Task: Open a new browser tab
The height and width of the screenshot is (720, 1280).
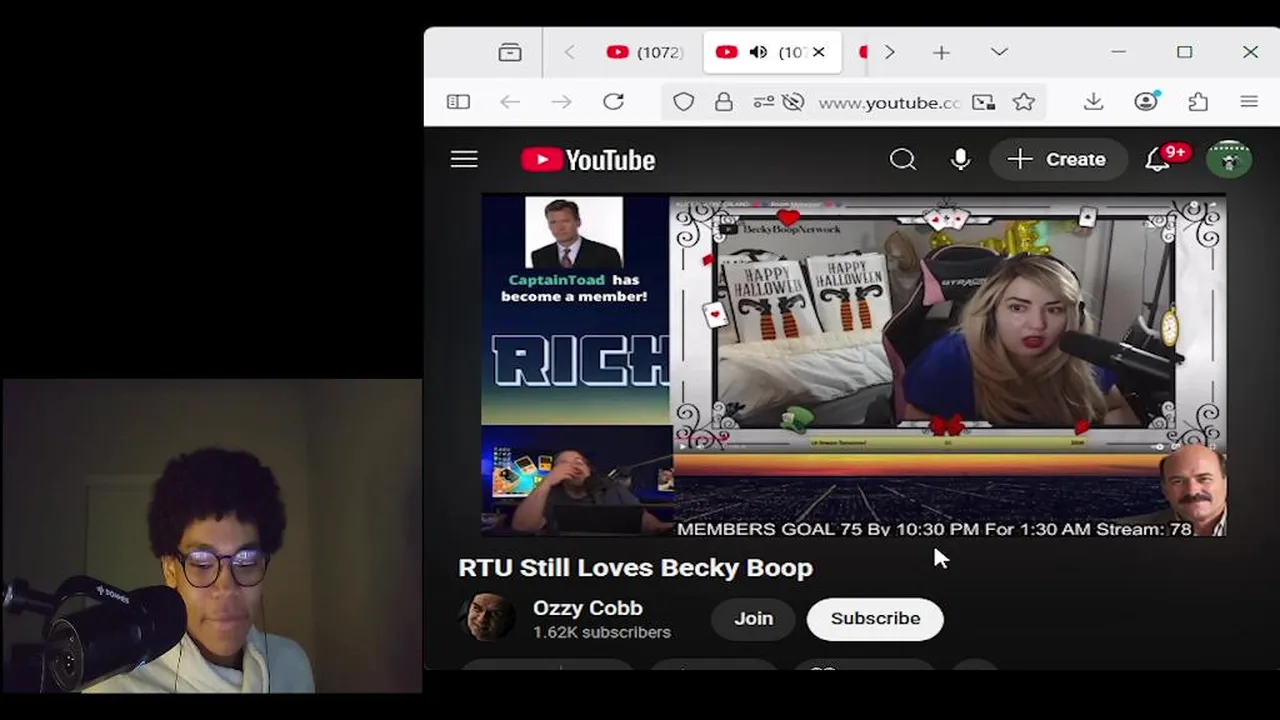Action: 941,52
